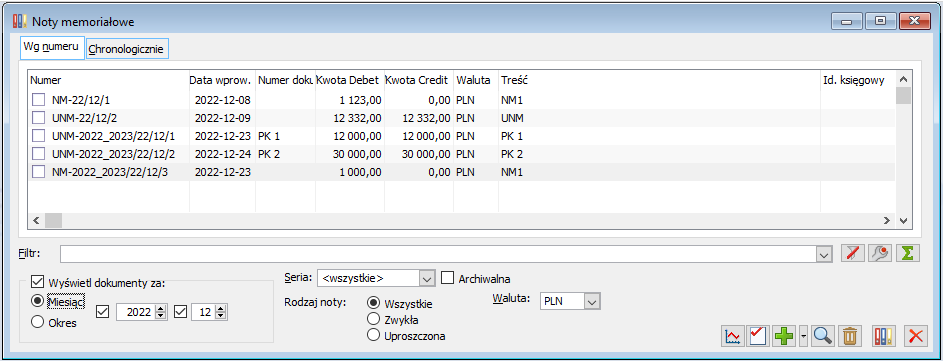Toggle the Wyświetl dokumenty za checkbox
This screenshot has height=361, width=943.
point(37,283)
